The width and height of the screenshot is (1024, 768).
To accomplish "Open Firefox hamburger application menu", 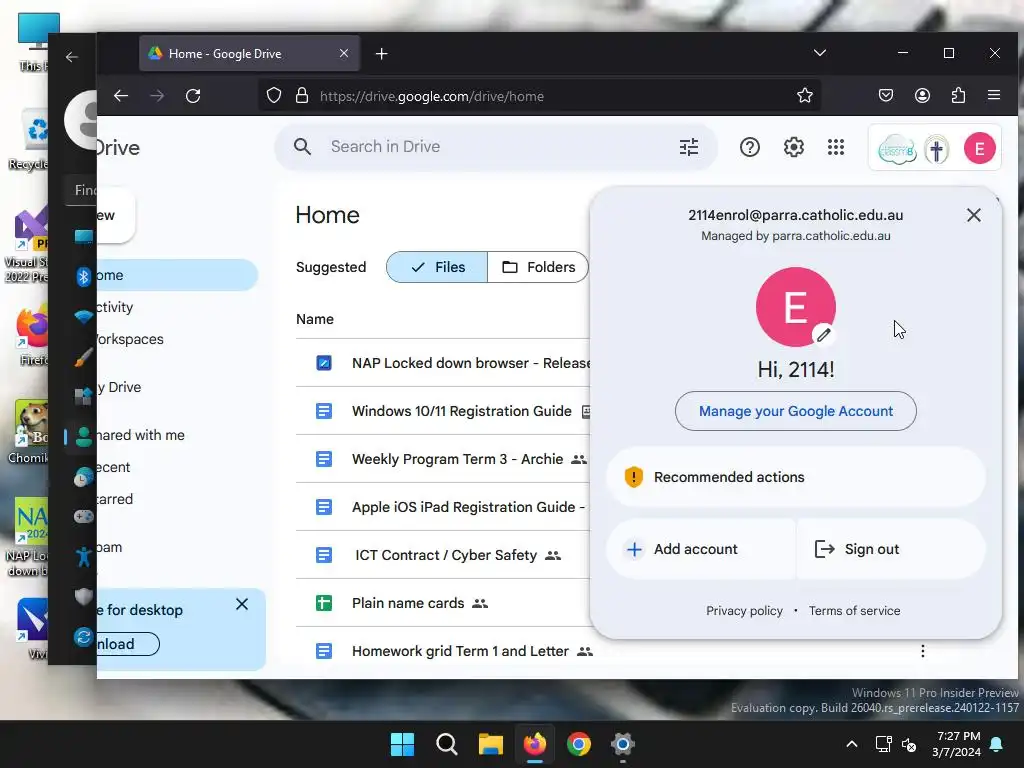I will pyautogui.click(x=994, y=96).
